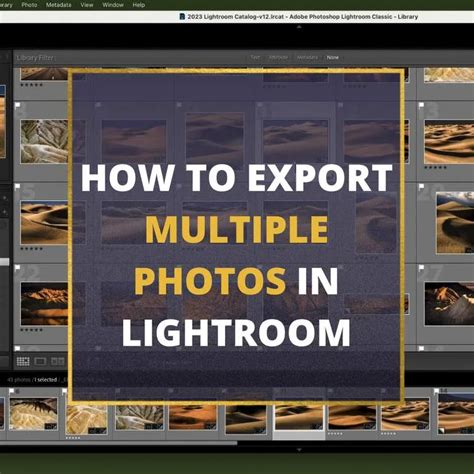Screen dimensions: 474x474
Task: Open the Metadata menu in menu bar
Action: tap(58, 5)
